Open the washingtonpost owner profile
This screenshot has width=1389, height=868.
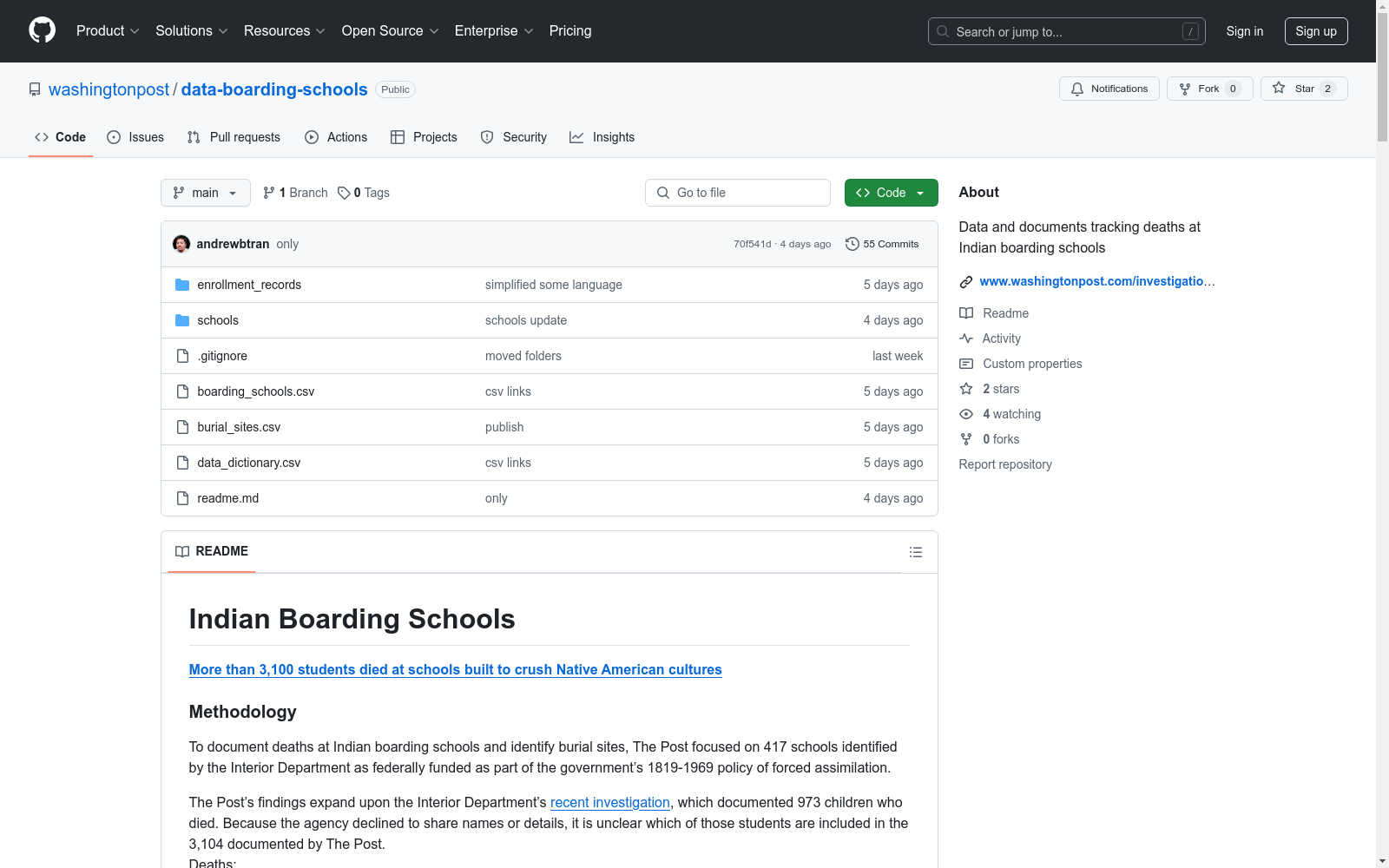(x=109, y=89)
